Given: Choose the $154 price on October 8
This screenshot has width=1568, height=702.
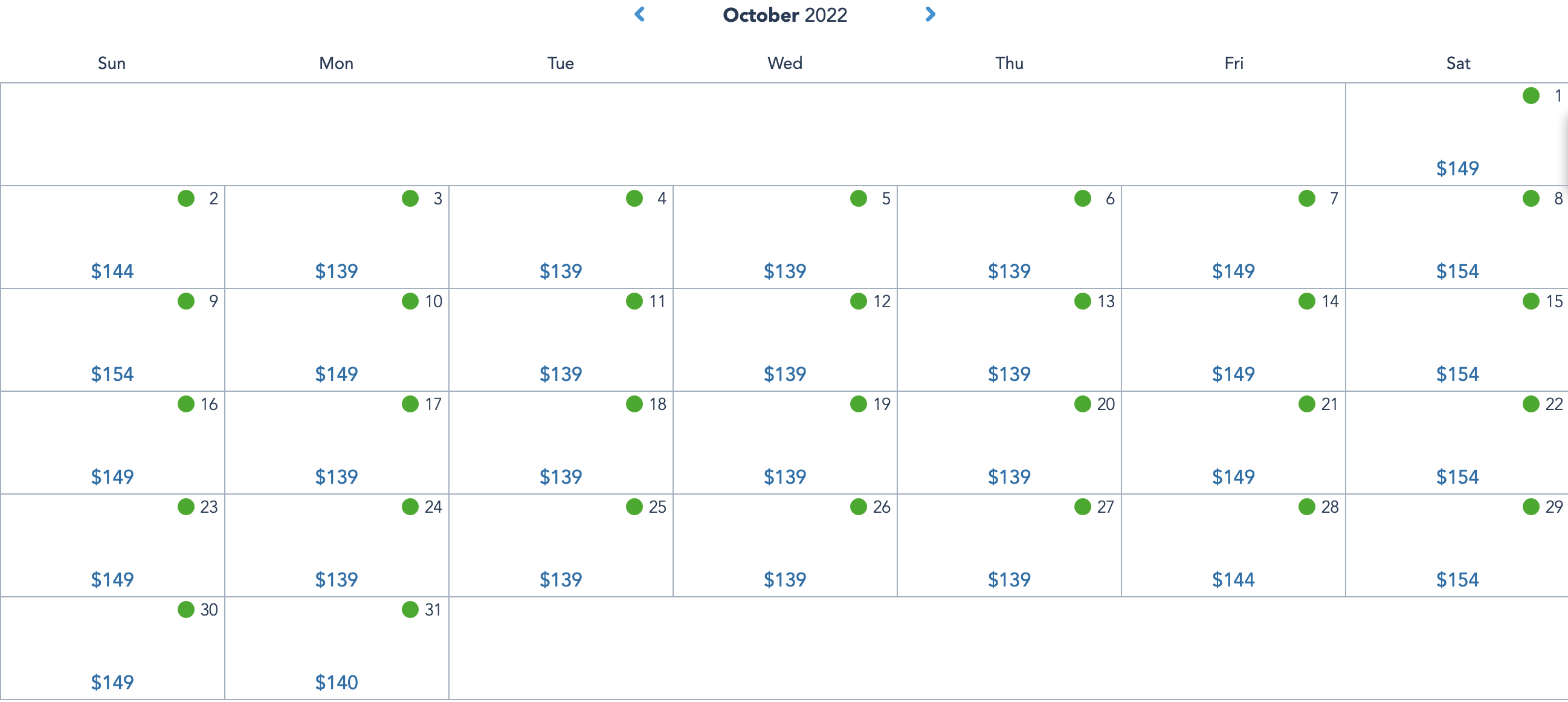Looking at the screenshot, I should 1457,271.
